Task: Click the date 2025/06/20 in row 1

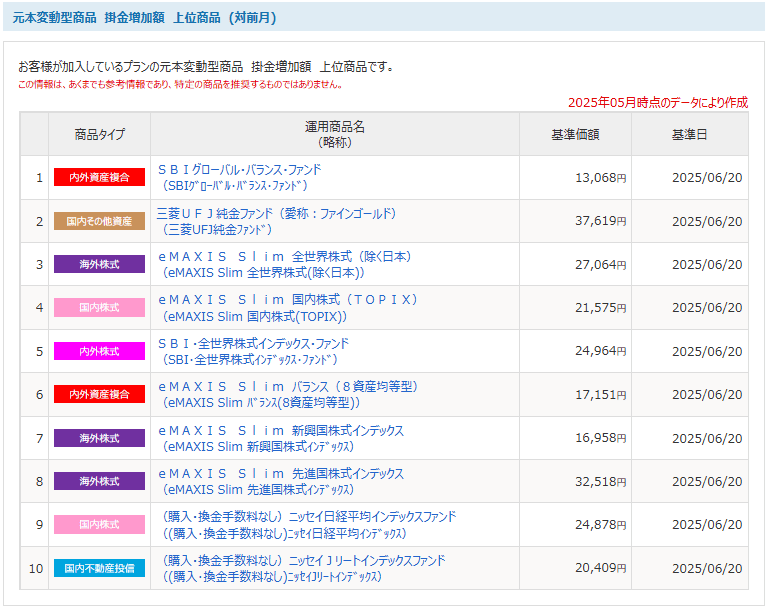Action: click(x=707, y=178)
